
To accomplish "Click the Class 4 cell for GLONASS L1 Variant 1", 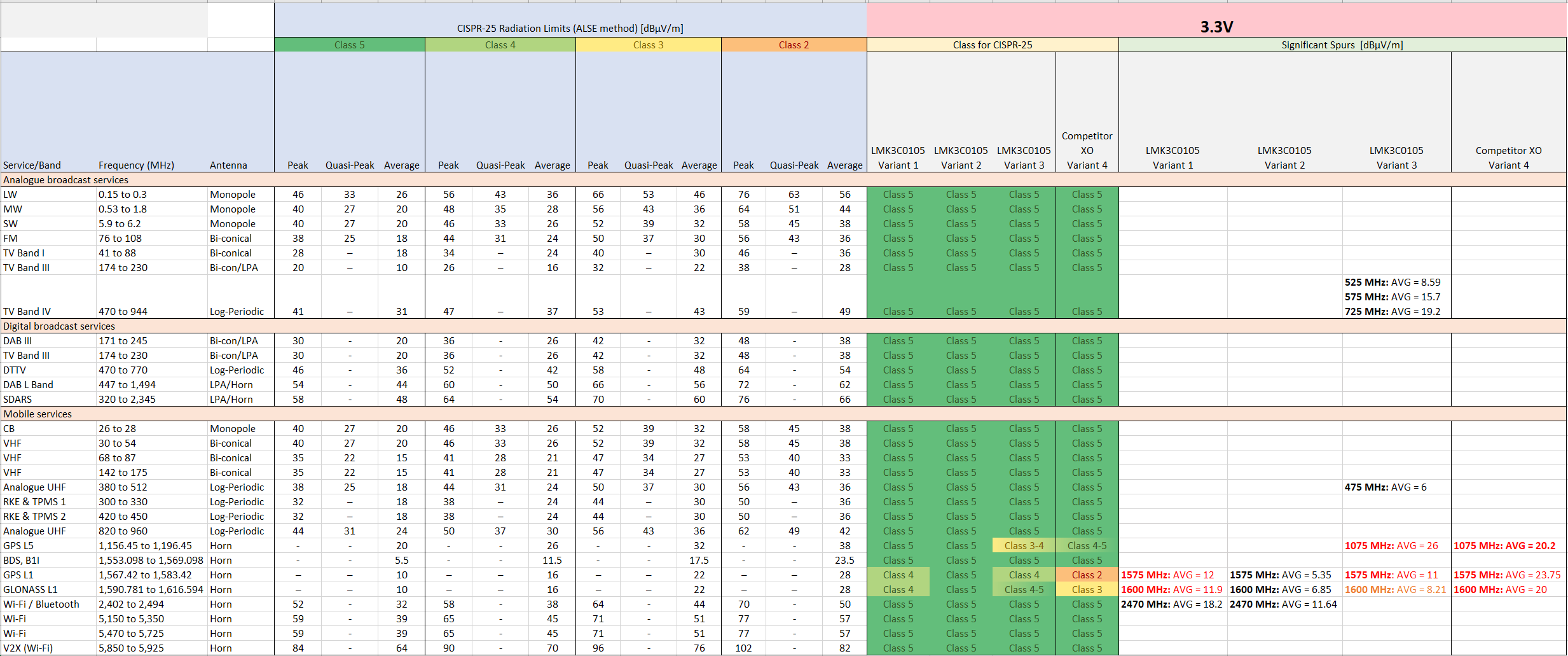I will tap(898, 589).
